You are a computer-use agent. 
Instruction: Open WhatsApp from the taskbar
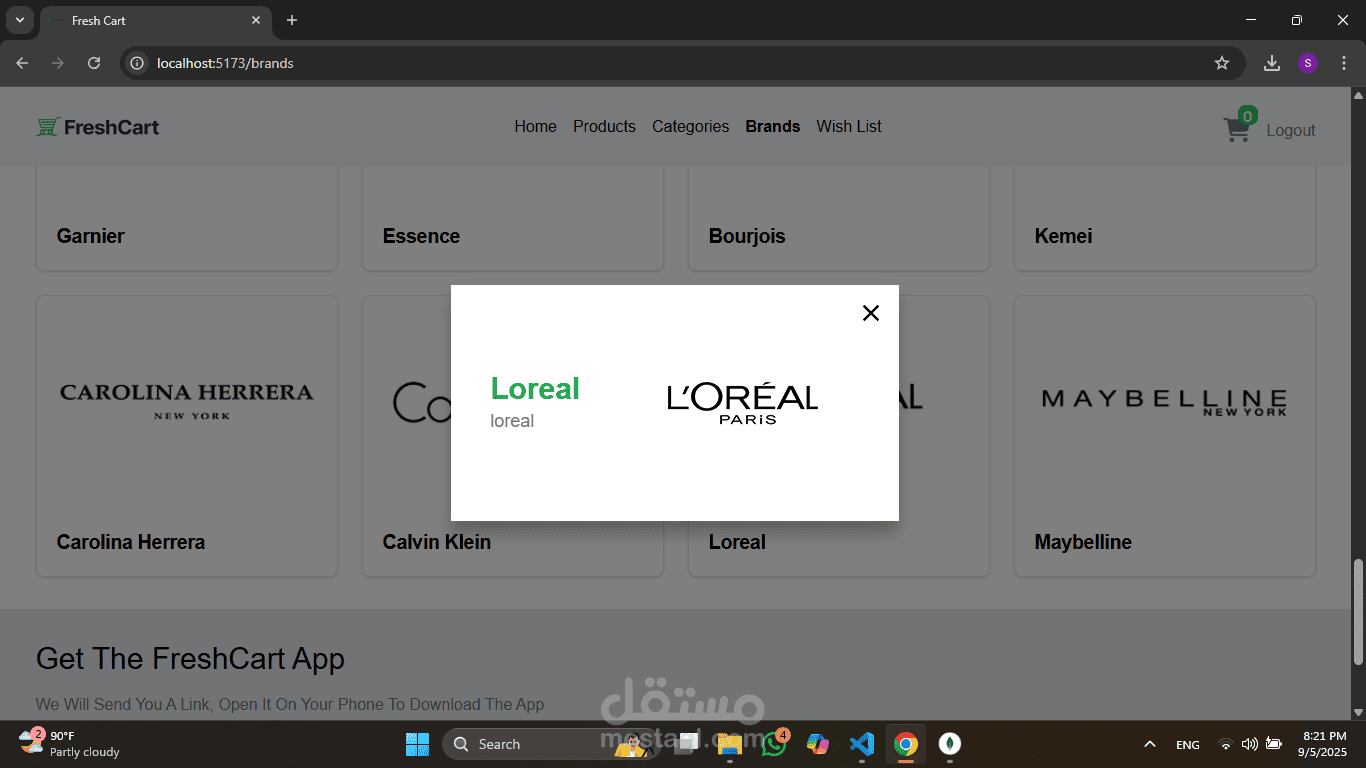point(774,744)
